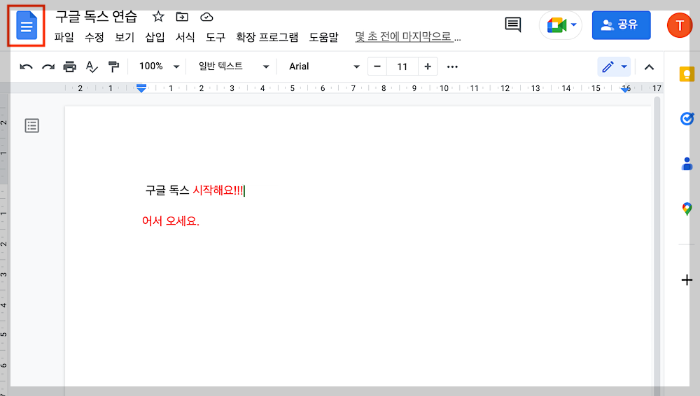The height and width of the screenshot is (396, 700).
Task: Get add-ons with the plus icon
Action: [687, 280]
